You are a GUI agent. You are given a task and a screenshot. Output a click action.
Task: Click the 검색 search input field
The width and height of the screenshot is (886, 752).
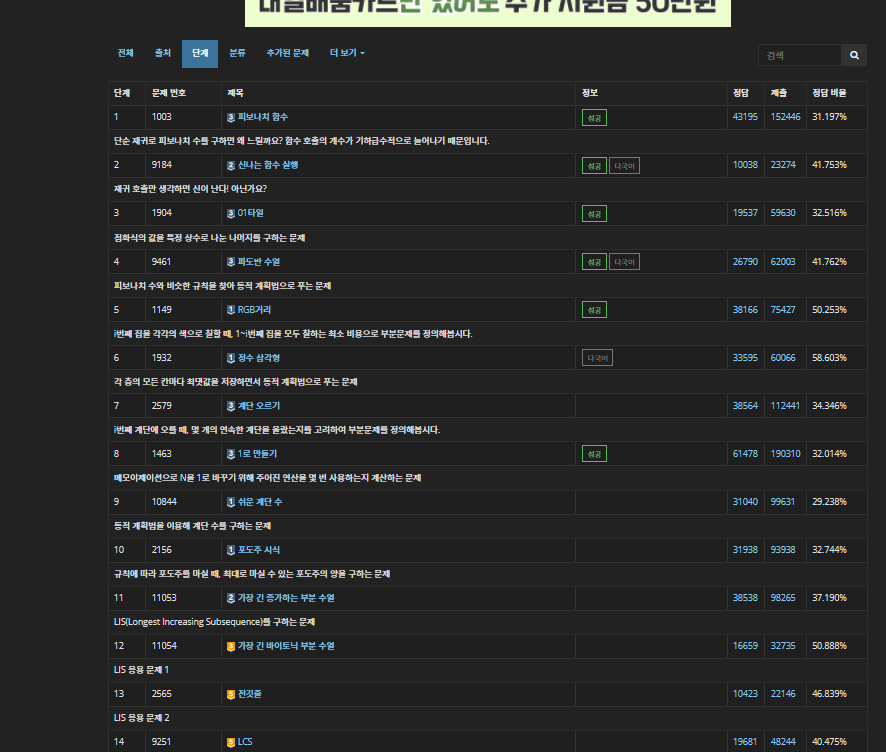[800, 55]
